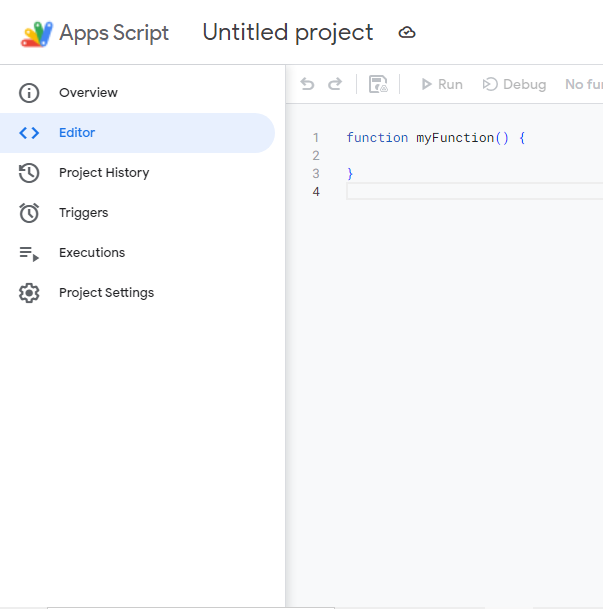Save project to Drive icon
Screen dimensions: 603x609
[378, 84]
